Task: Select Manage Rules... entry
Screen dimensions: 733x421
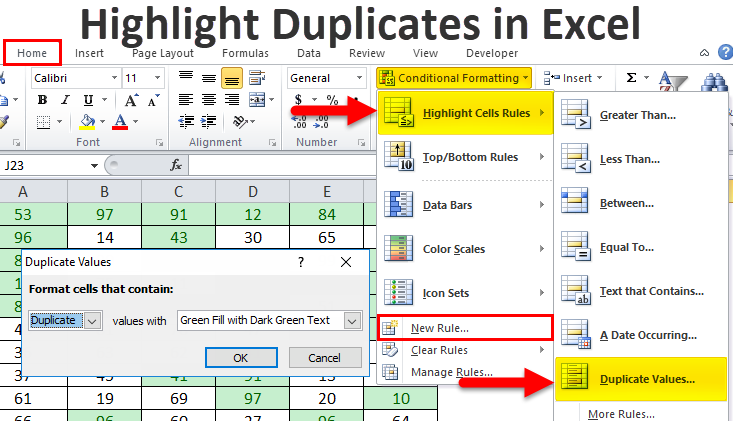Action: pyautogui.click(x=451, y=372)
